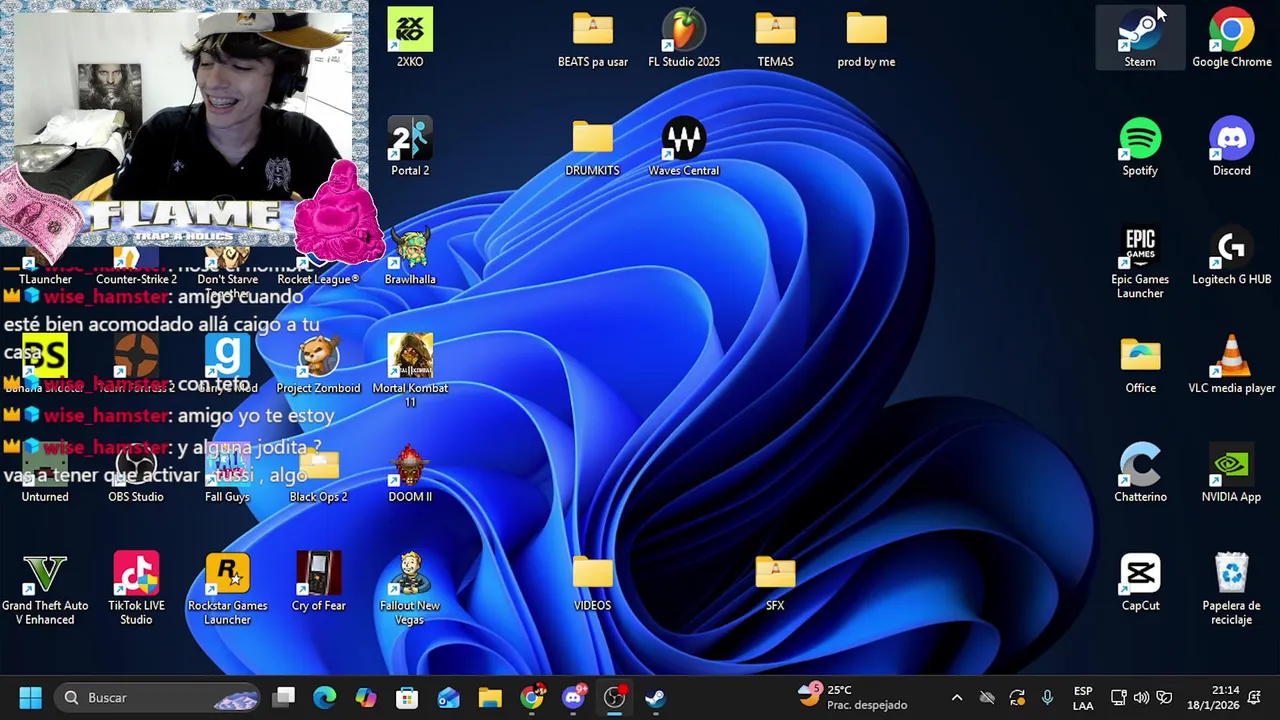The width and height of the screenshot is (1280, 720).
Task: Open Copilot from the taskbar
Action: pos(366,697)
